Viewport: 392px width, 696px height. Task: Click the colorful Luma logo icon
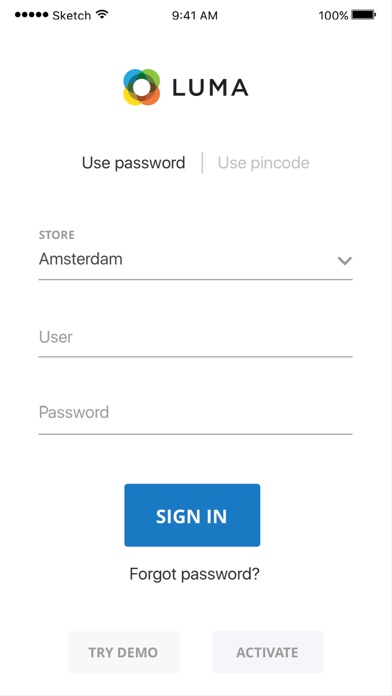tap(142, 87)
